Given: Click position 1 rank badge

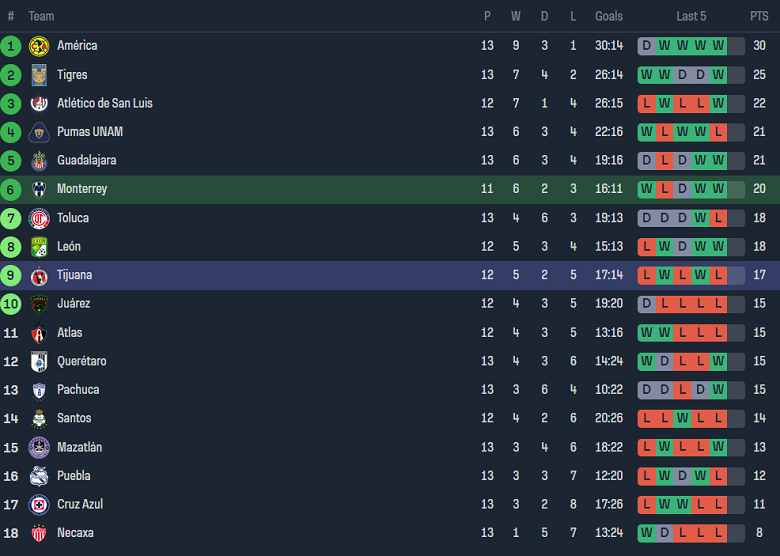Looking at the screenshot, I should (11, 46).
